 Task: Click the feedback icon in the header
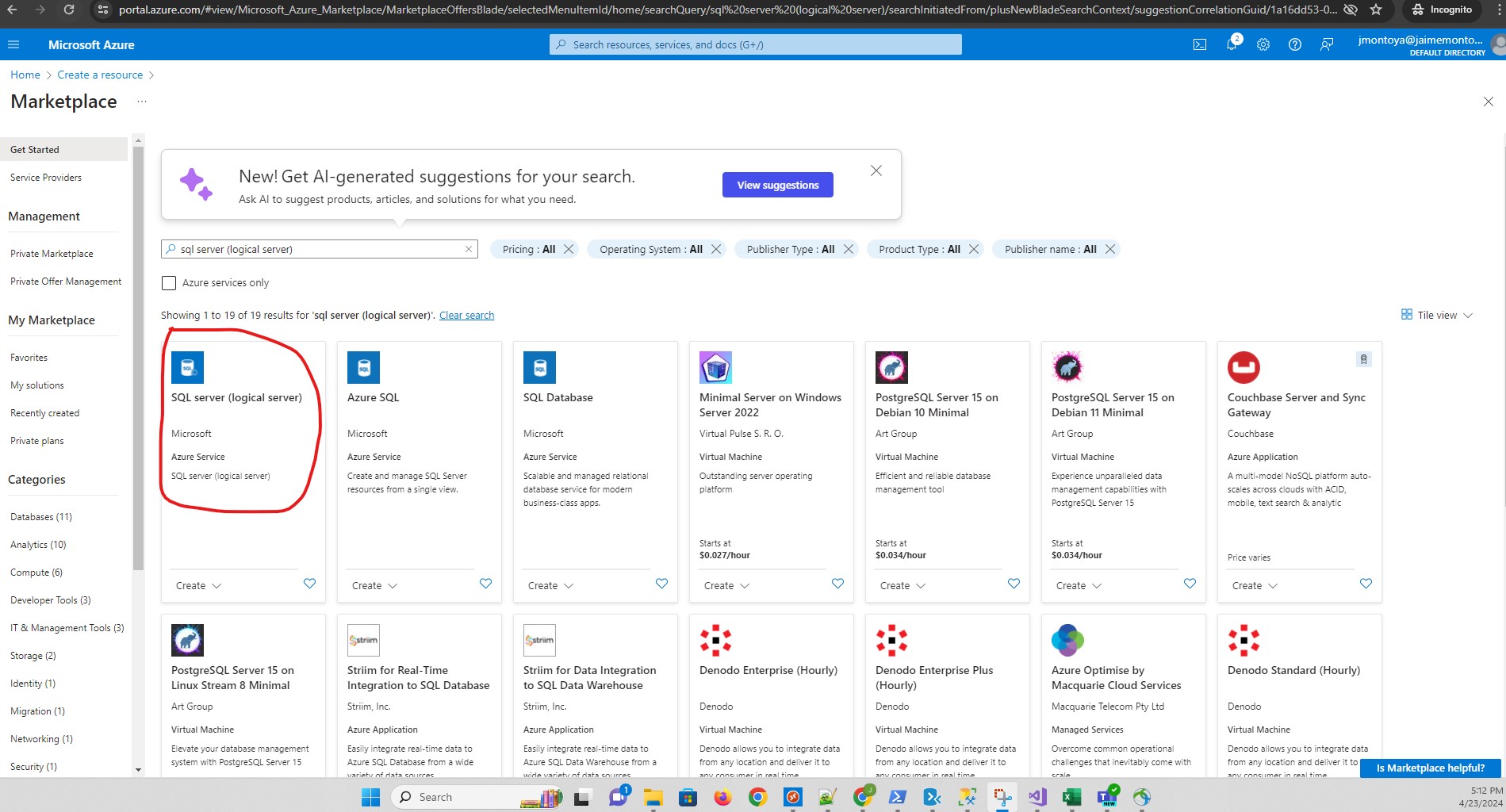coord(1327,44)
